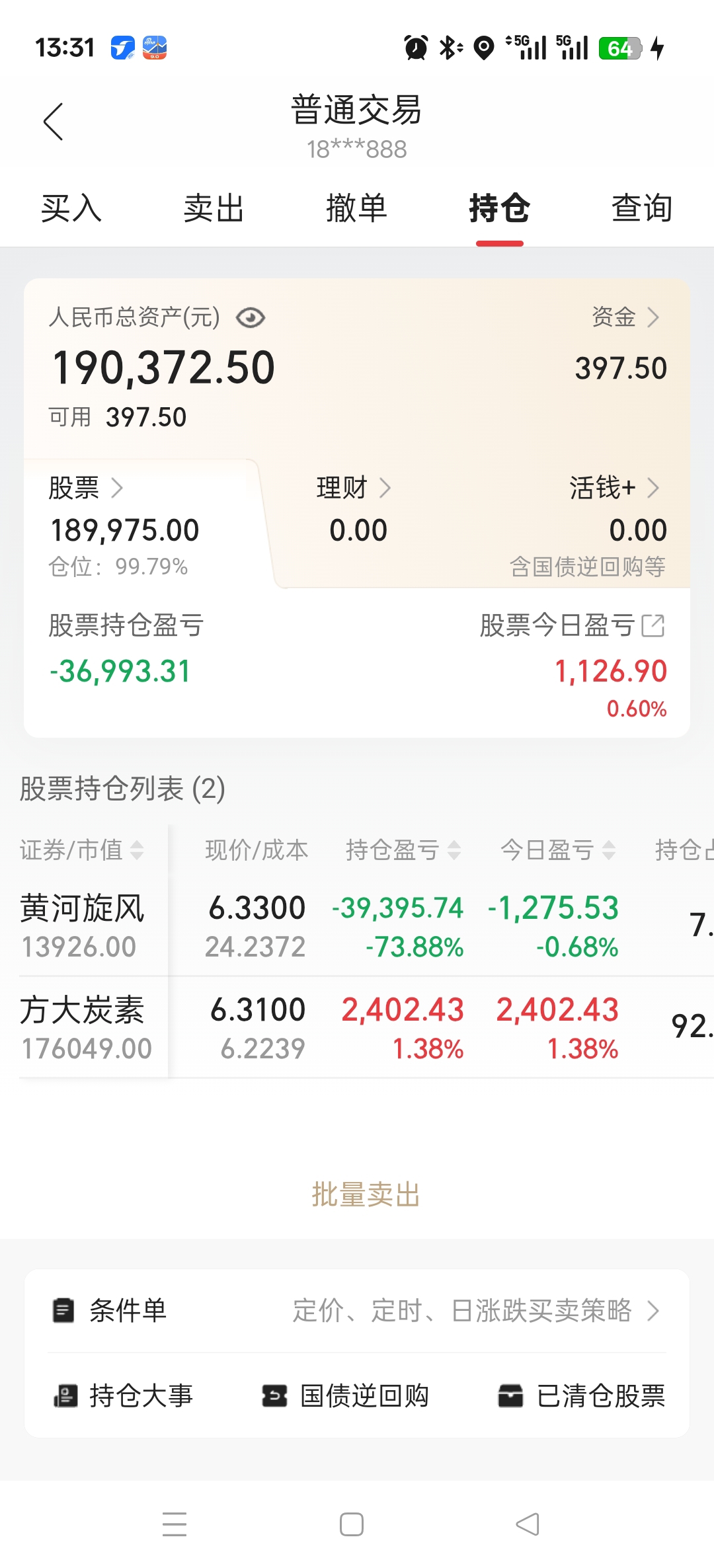This screenshot has height=1568, width=714.
Task: Sort holdings by 持仓盈亏 arrows
Action: pyautogui.click(x=454, y=849)
